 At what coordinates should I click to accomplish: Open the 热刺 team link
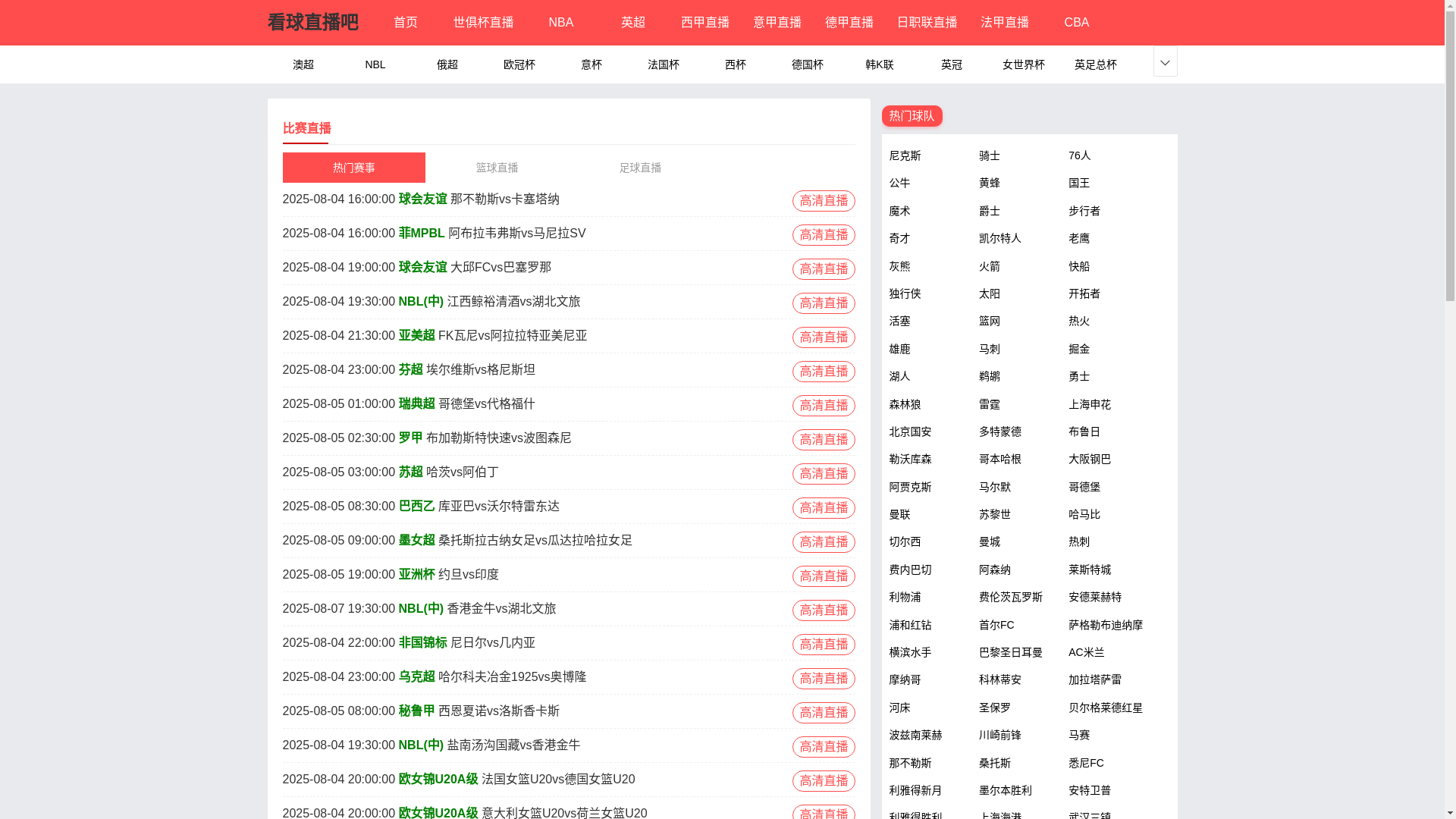pyautogui.click(x=1079, y=541)
